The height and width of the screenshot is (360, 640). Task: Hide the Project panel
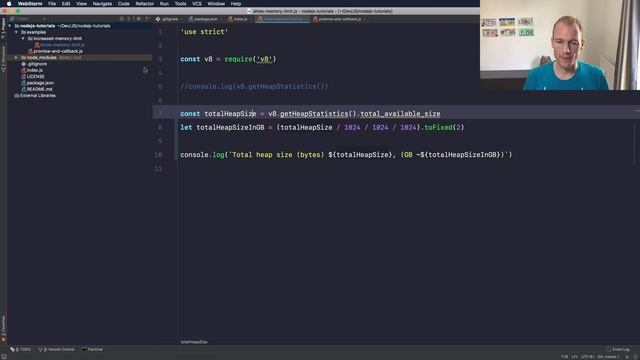147,19
